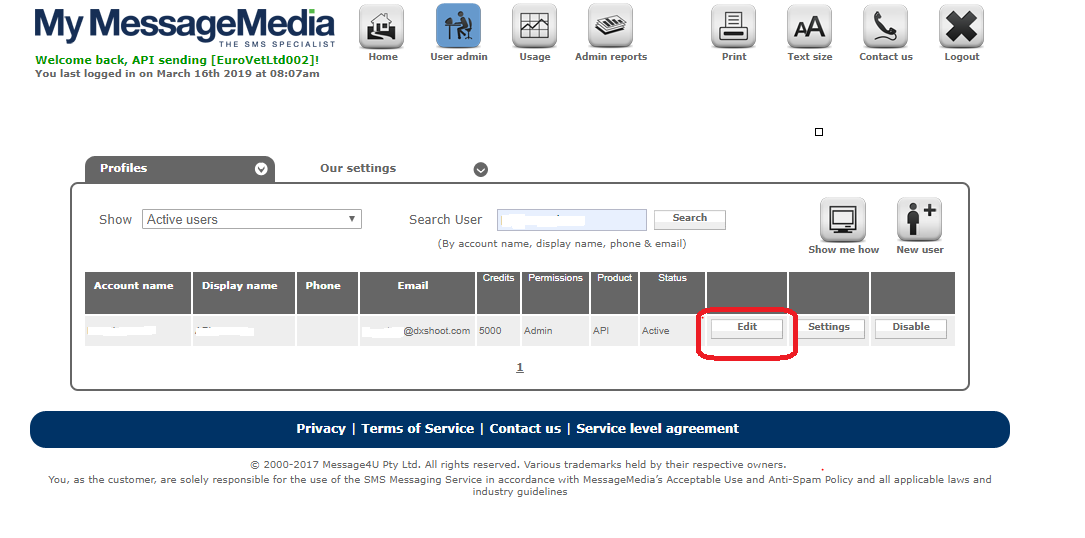1085x538 pixels.
Task: Click the Credits column header
Action: point(498,292)
